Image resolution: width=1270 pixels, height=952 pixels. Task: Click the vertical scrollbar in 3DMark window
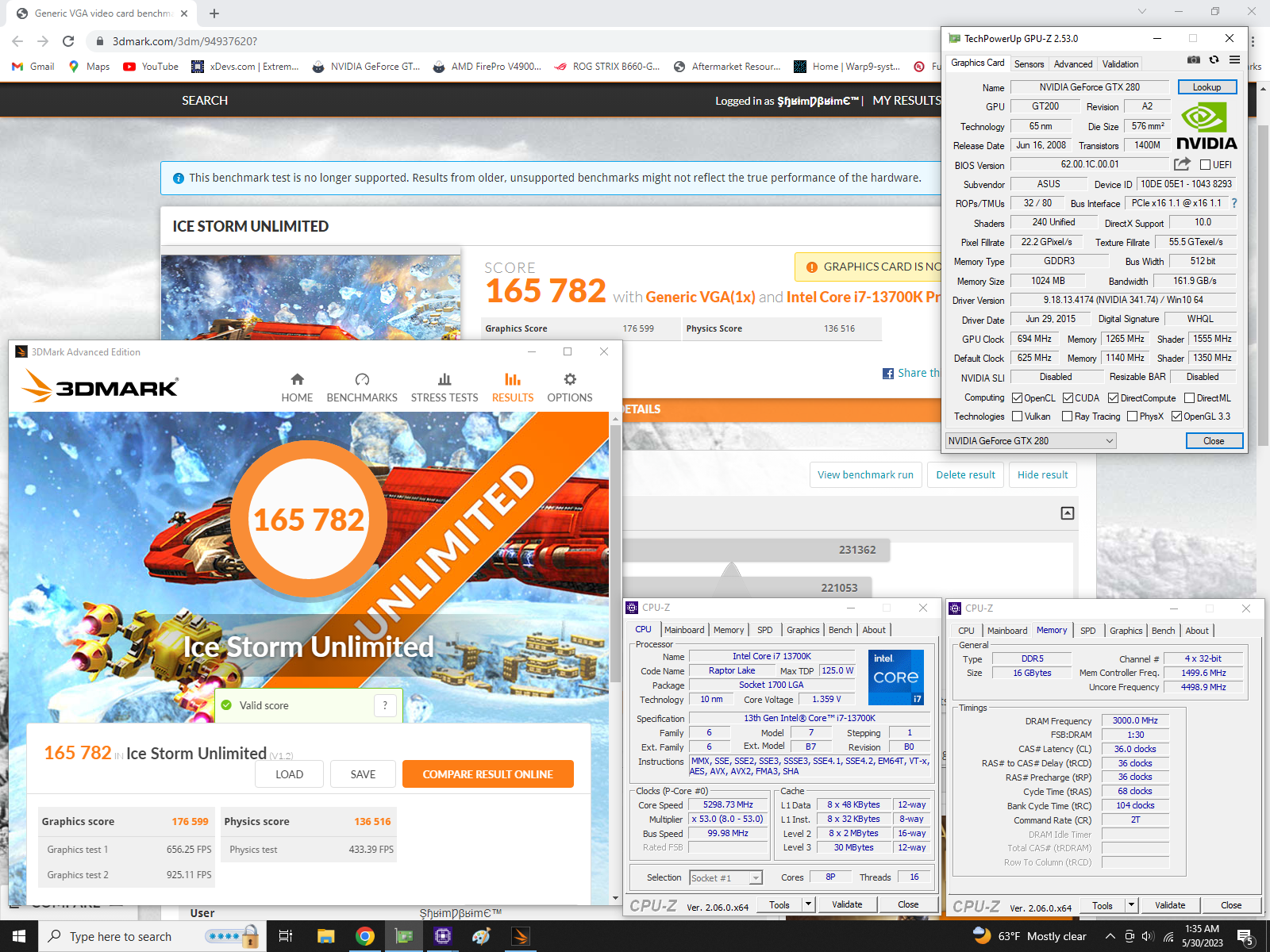pyautogui.click(x=615, y=555)
